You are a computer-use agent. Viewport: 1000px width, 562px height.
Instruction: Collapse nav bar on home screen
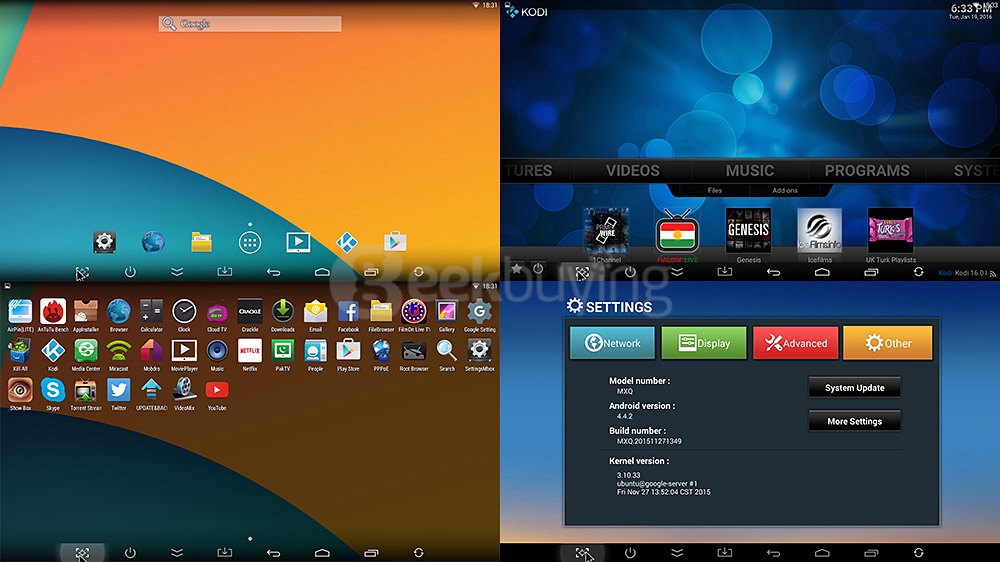tap(177, 272)
